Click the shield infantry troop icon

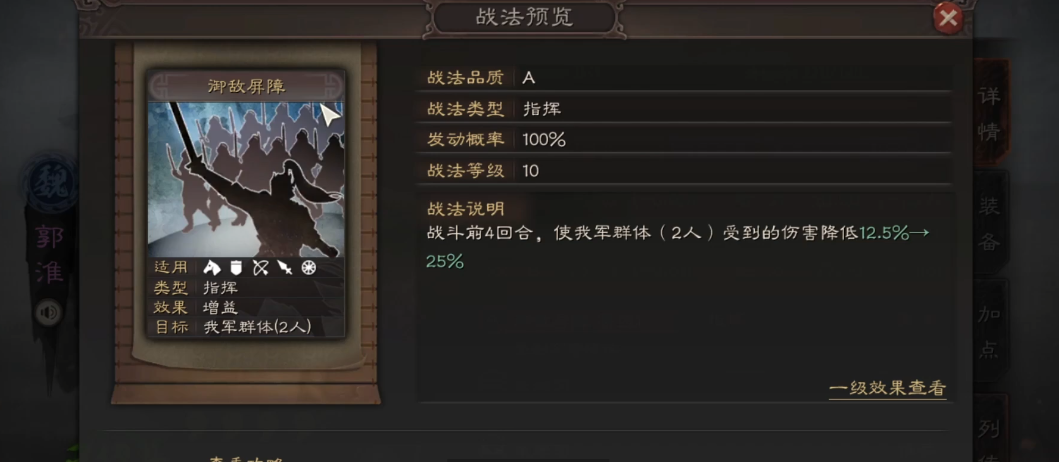(x=236, y=268)
